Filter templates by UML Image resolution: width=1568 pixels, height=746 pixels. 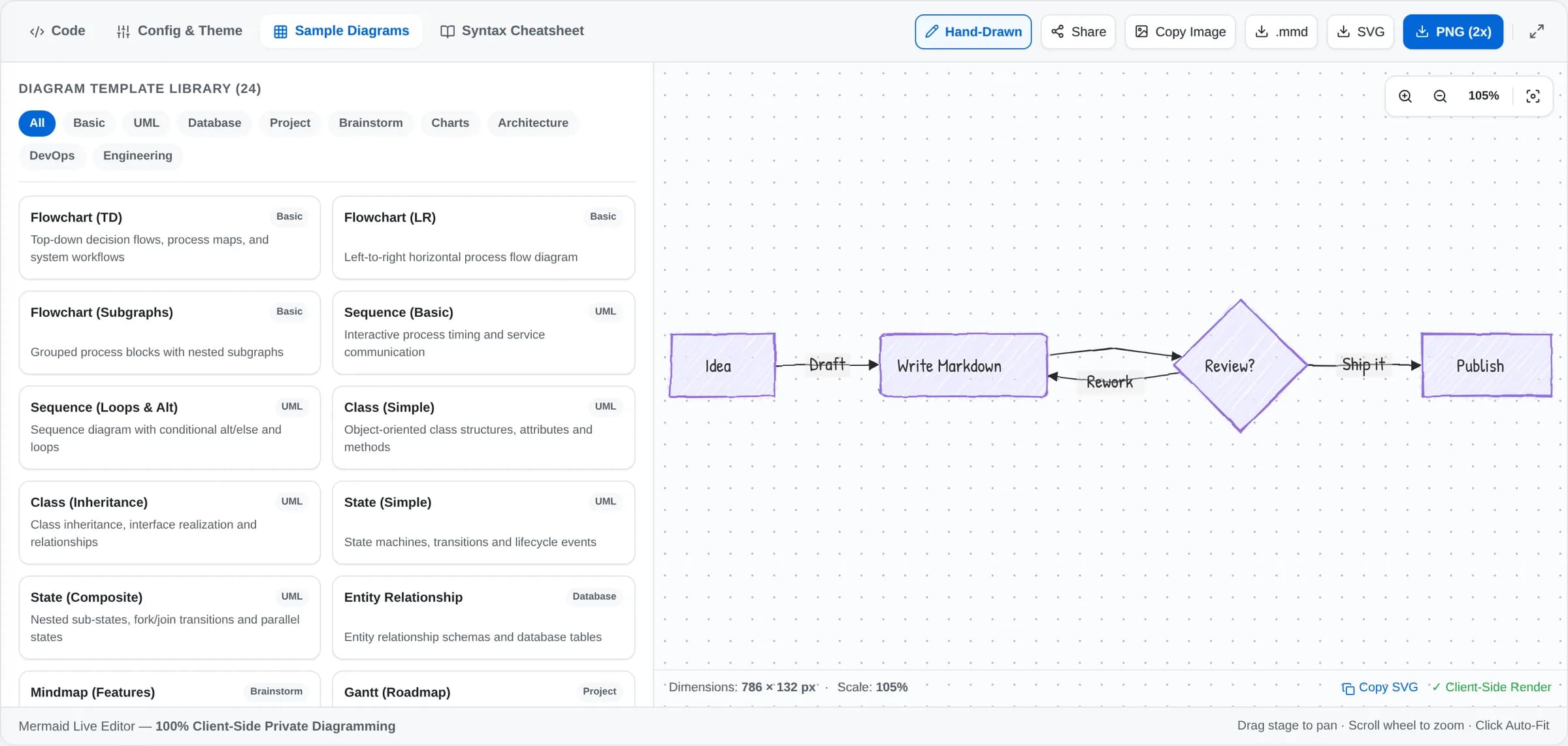click(146, 123)
